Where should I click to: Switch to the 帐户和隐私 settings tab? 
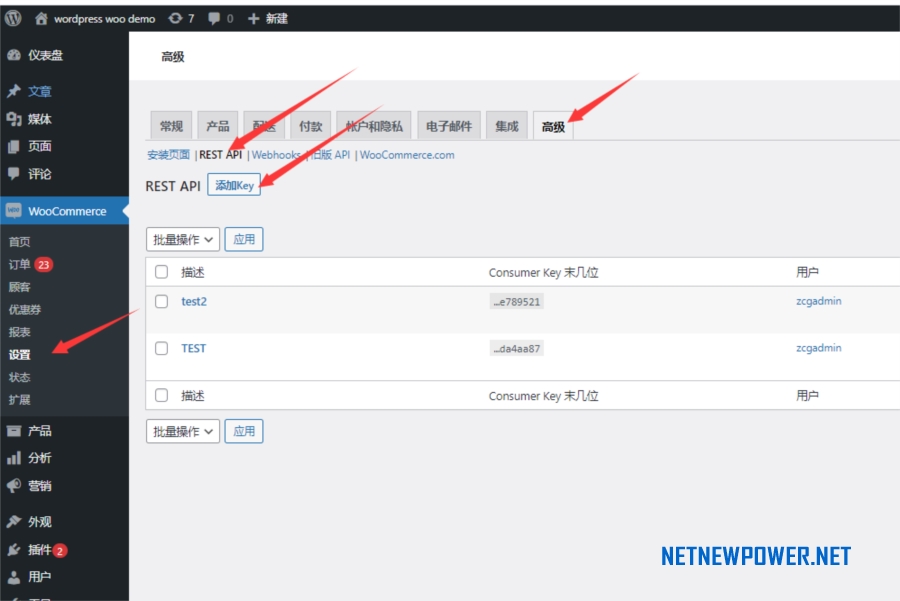[374, 126]
